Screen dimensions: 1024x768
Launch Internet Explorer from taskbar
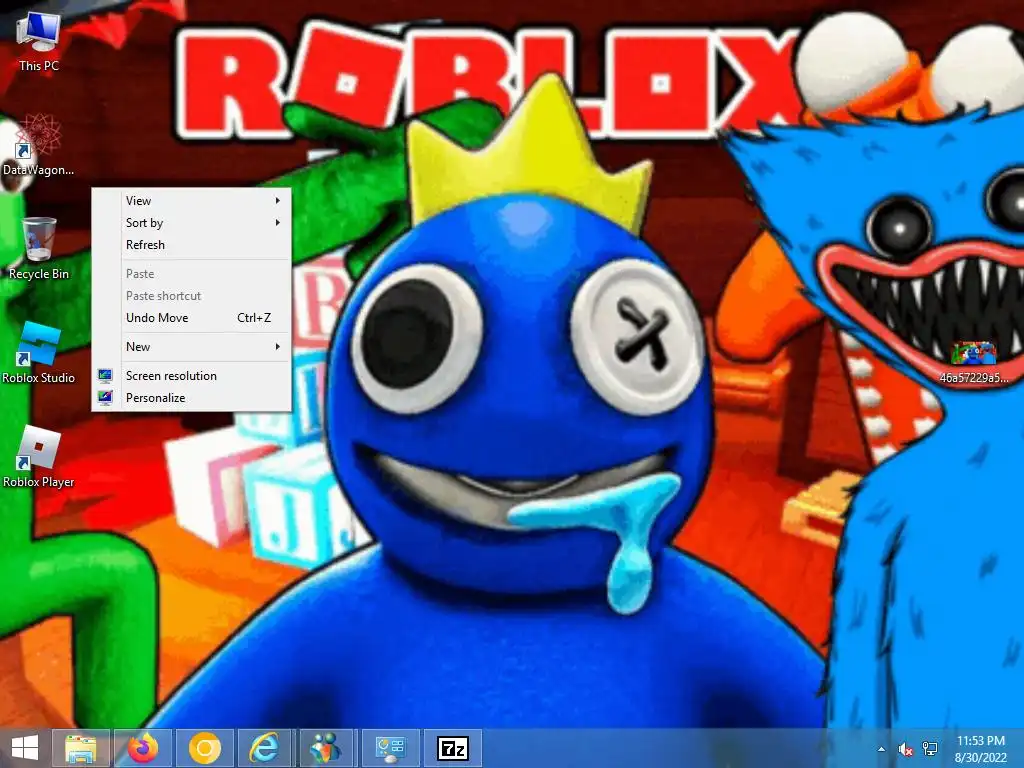pos(266,748)
